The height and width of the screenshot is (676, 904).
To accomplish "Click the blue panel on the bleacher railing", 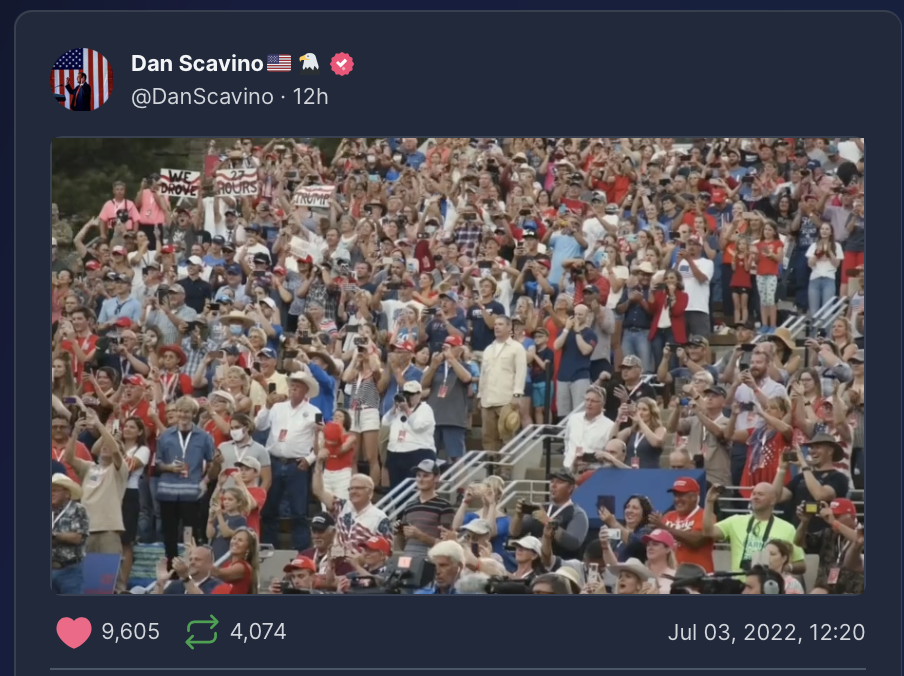I will [x=637, y=493].
